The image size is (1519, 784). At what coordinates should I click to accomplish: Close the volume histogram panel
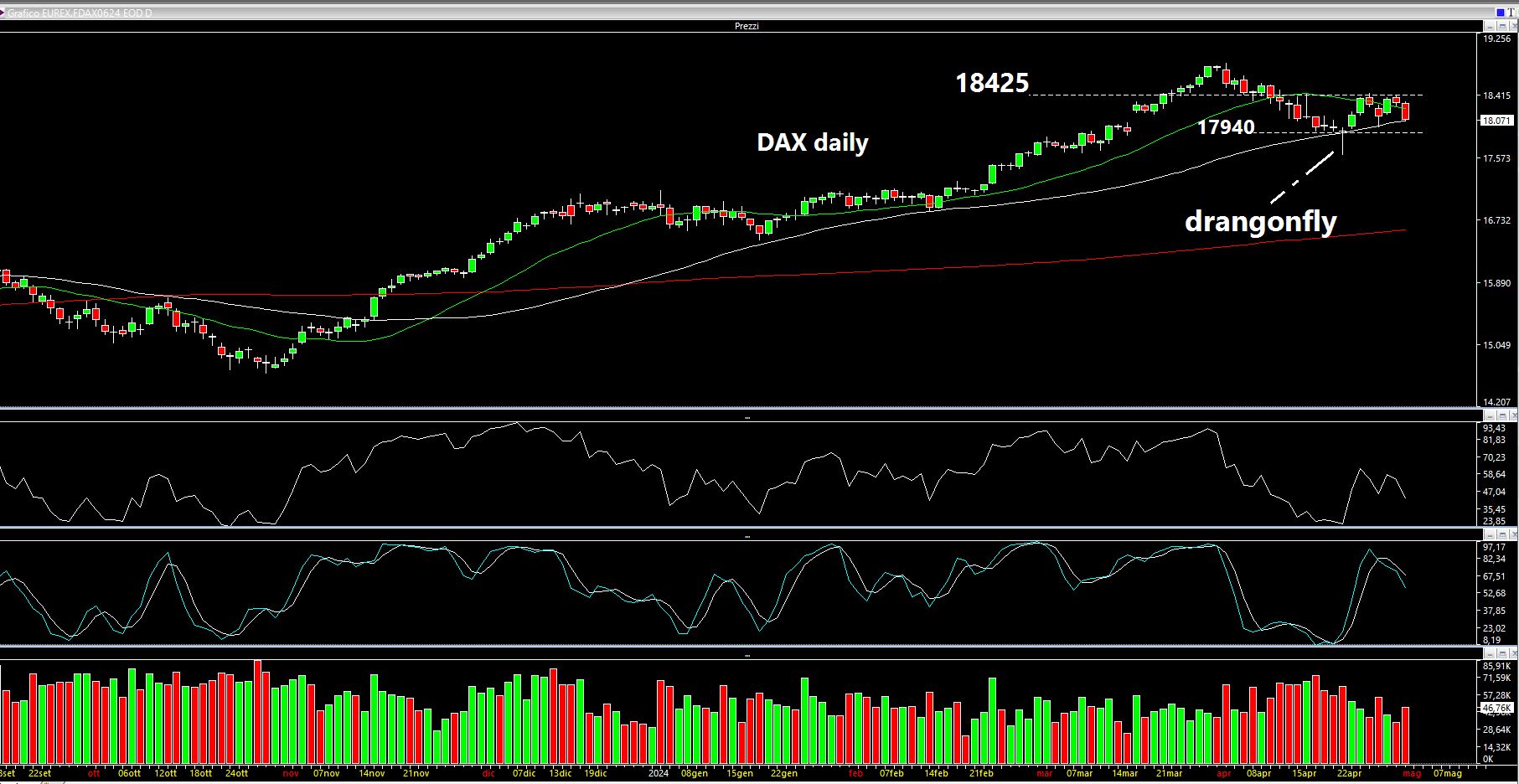[x=1513, y=653]
